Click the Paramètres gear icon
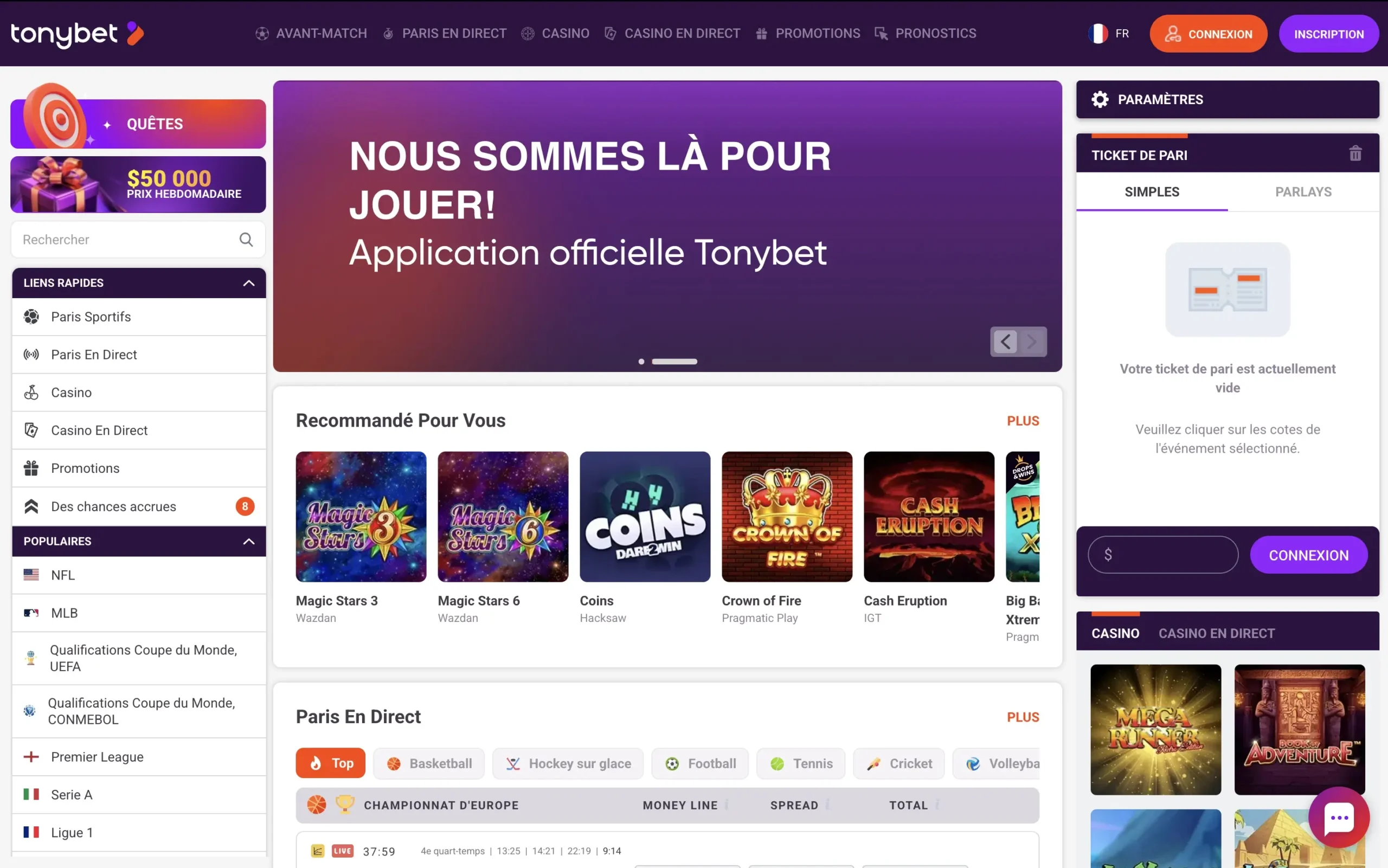 coord(1100,99)
